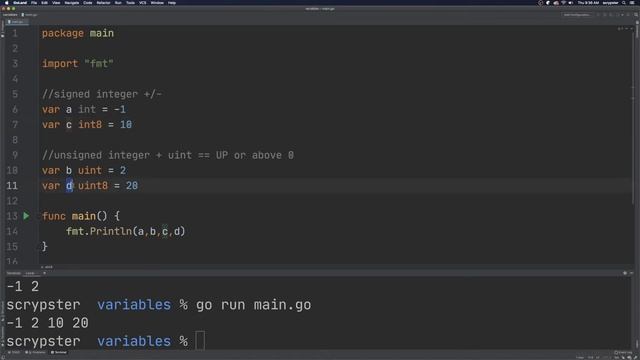Click the '//signed integer +/-' comment
This screenshot has height=360, width=640.
pyautogui.click(x=102, y=94)
